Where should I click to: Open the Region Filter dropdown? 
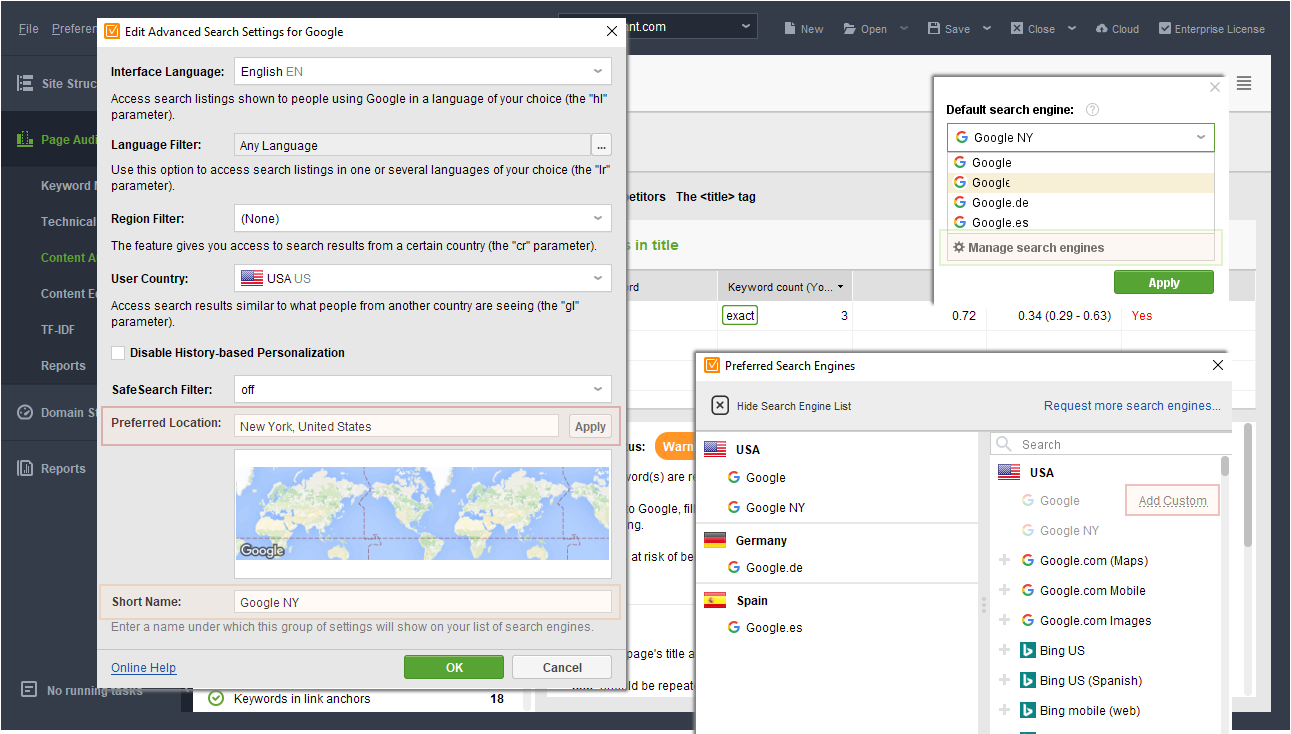pos(423,218)
